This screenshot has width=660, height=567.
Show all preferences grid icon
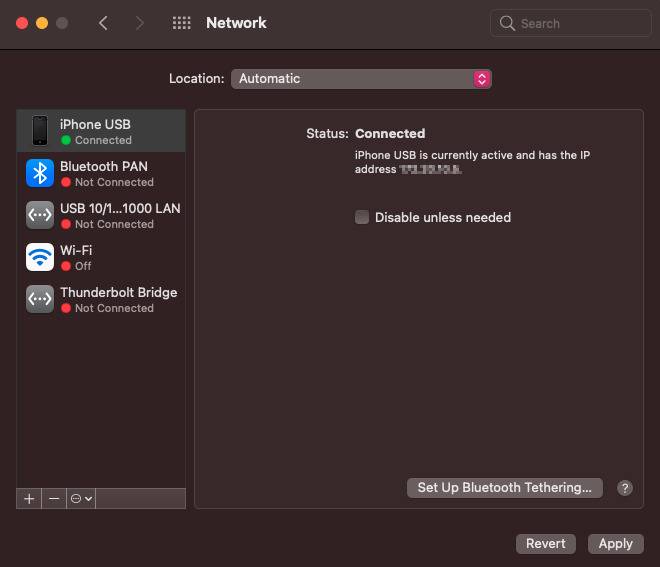(181, 23)
